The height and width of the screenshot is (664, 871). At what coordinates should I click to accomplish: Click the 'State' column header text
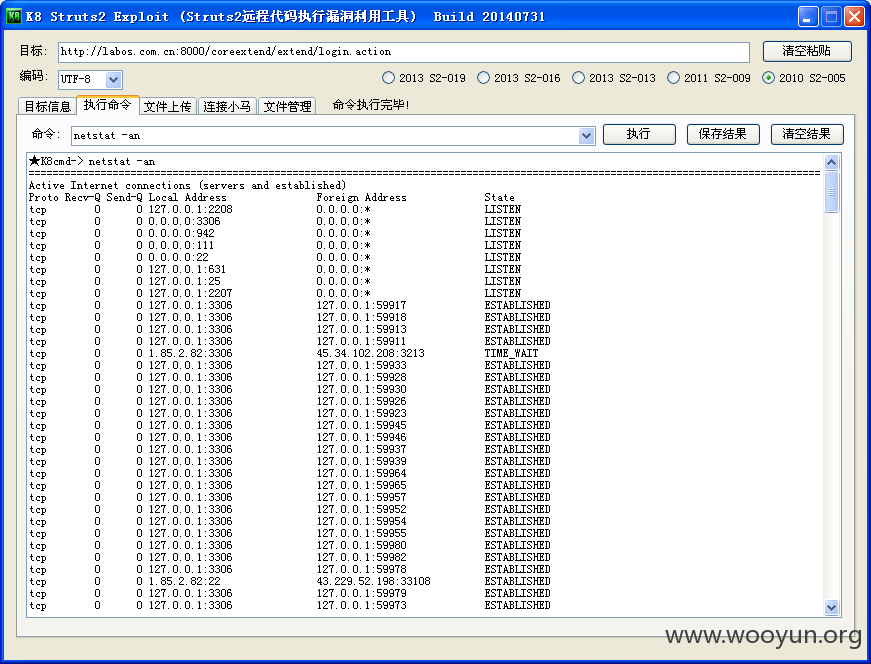pos(499,198)
